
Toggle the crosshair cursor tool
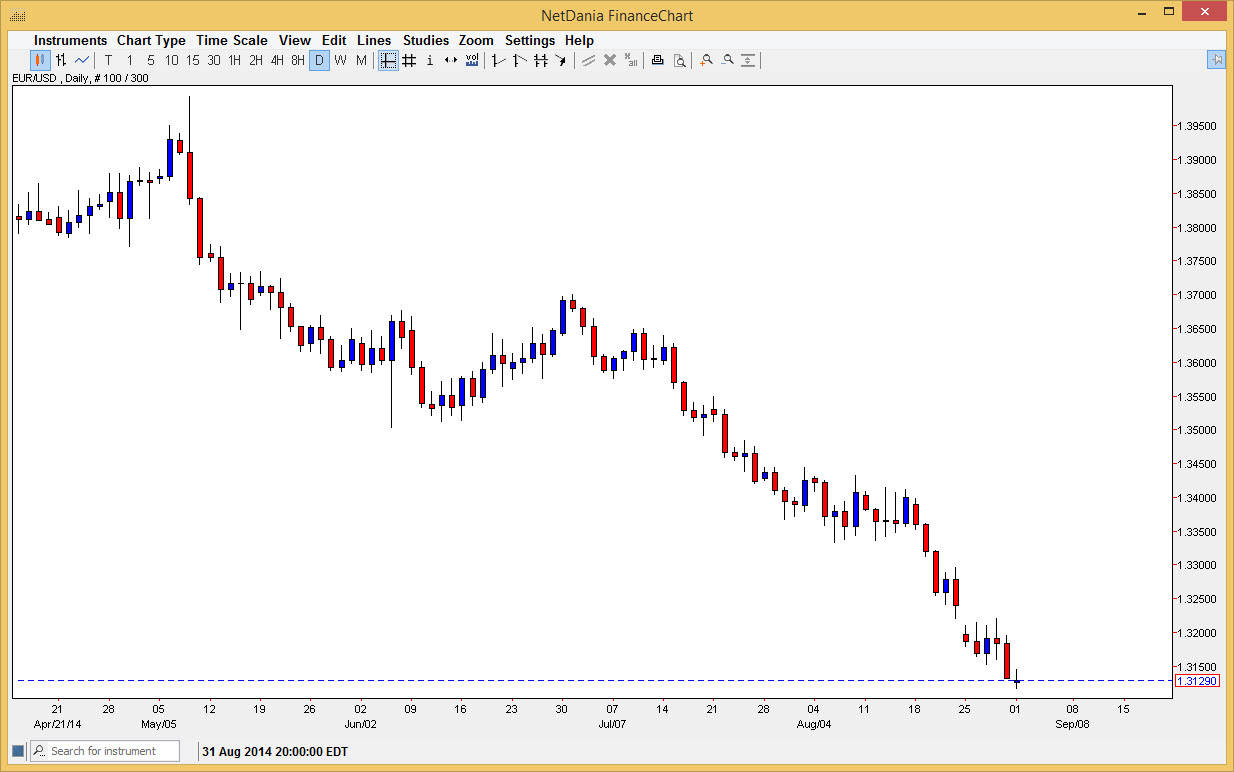tap(388, 60)
